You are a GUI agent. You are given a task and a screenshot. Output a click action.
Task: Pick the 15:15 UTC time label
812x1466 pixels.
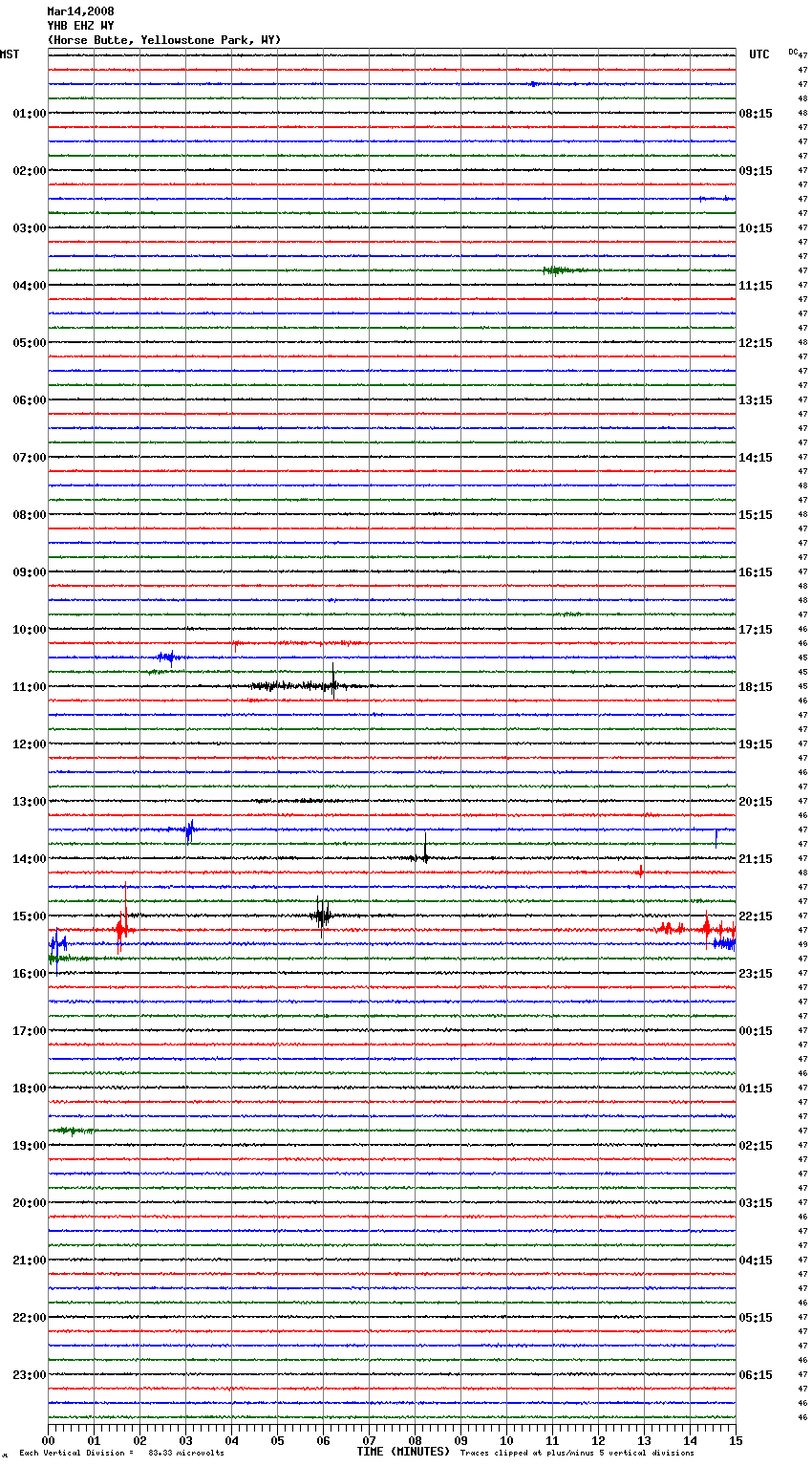pyautogui.click(x=756, y=515)
